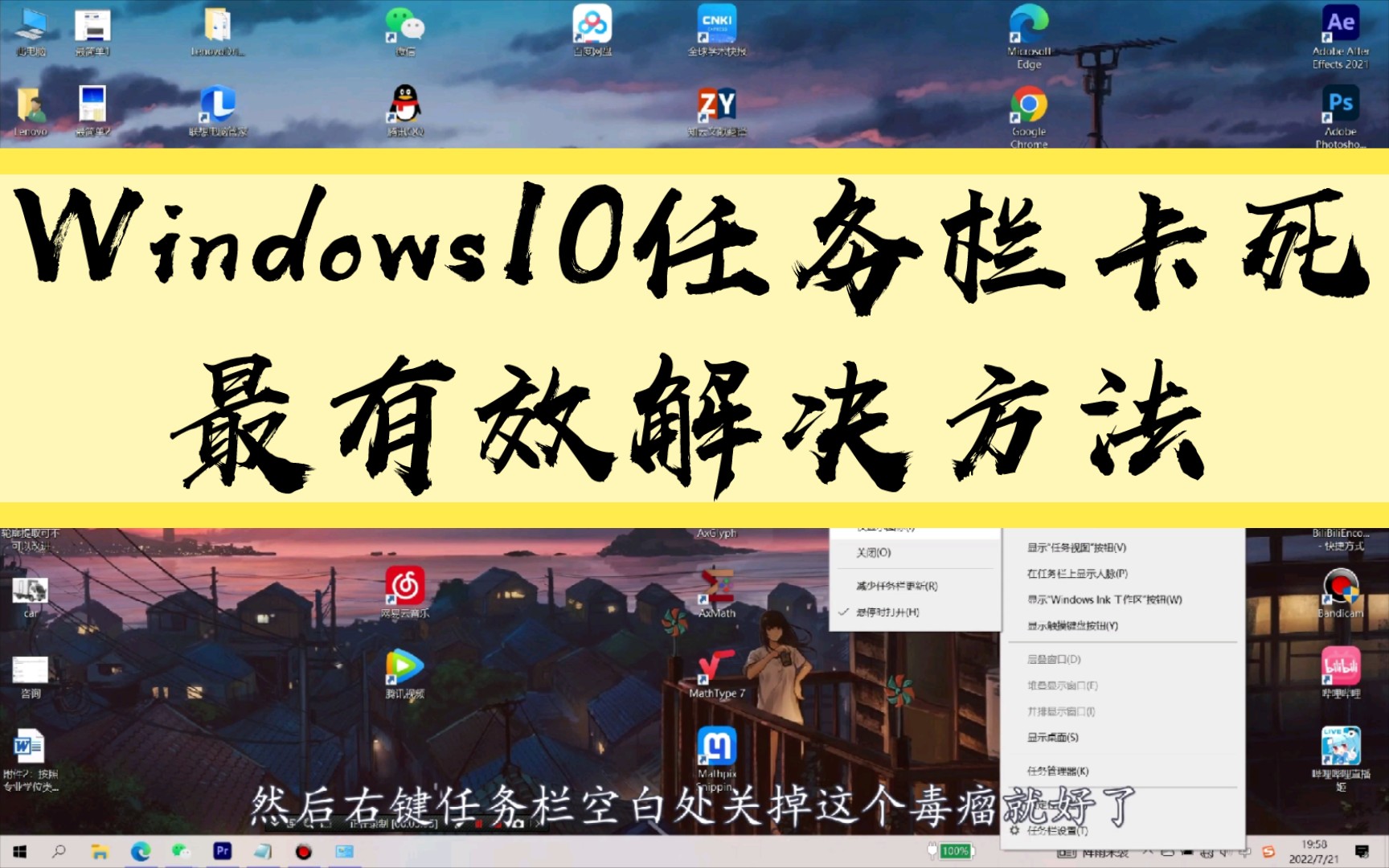Open Mathpix Snipping tool shortcut
The image size is (1389, 868).
717,759
